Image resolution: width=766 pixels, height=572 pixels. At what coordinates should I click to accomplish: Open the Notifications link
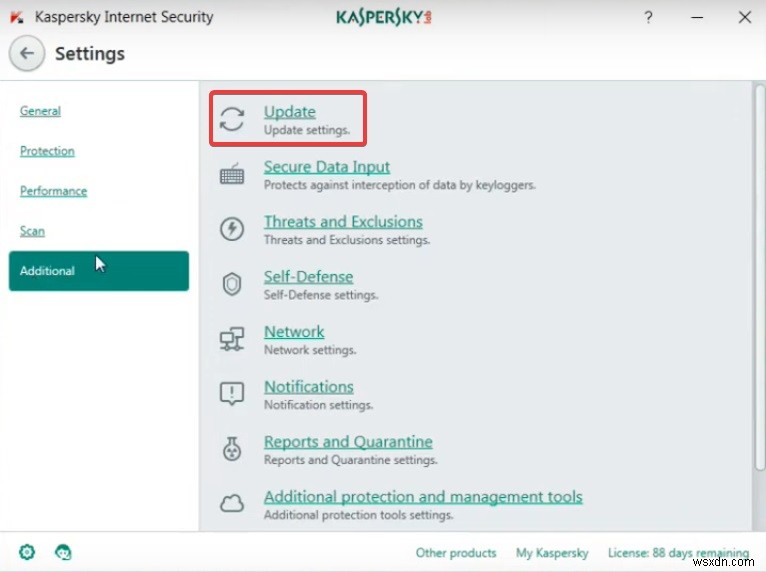309,387
